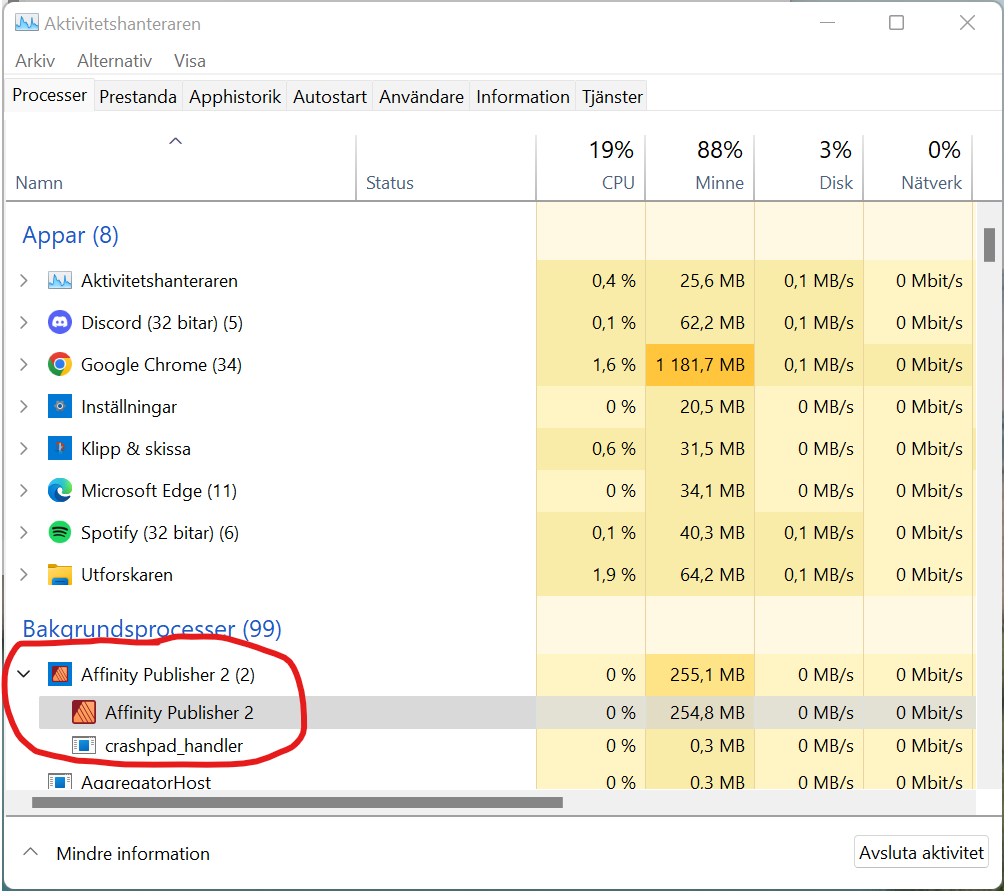Click the Aktivitetshanteraren app icon in the Appar list

coord(60,280)
